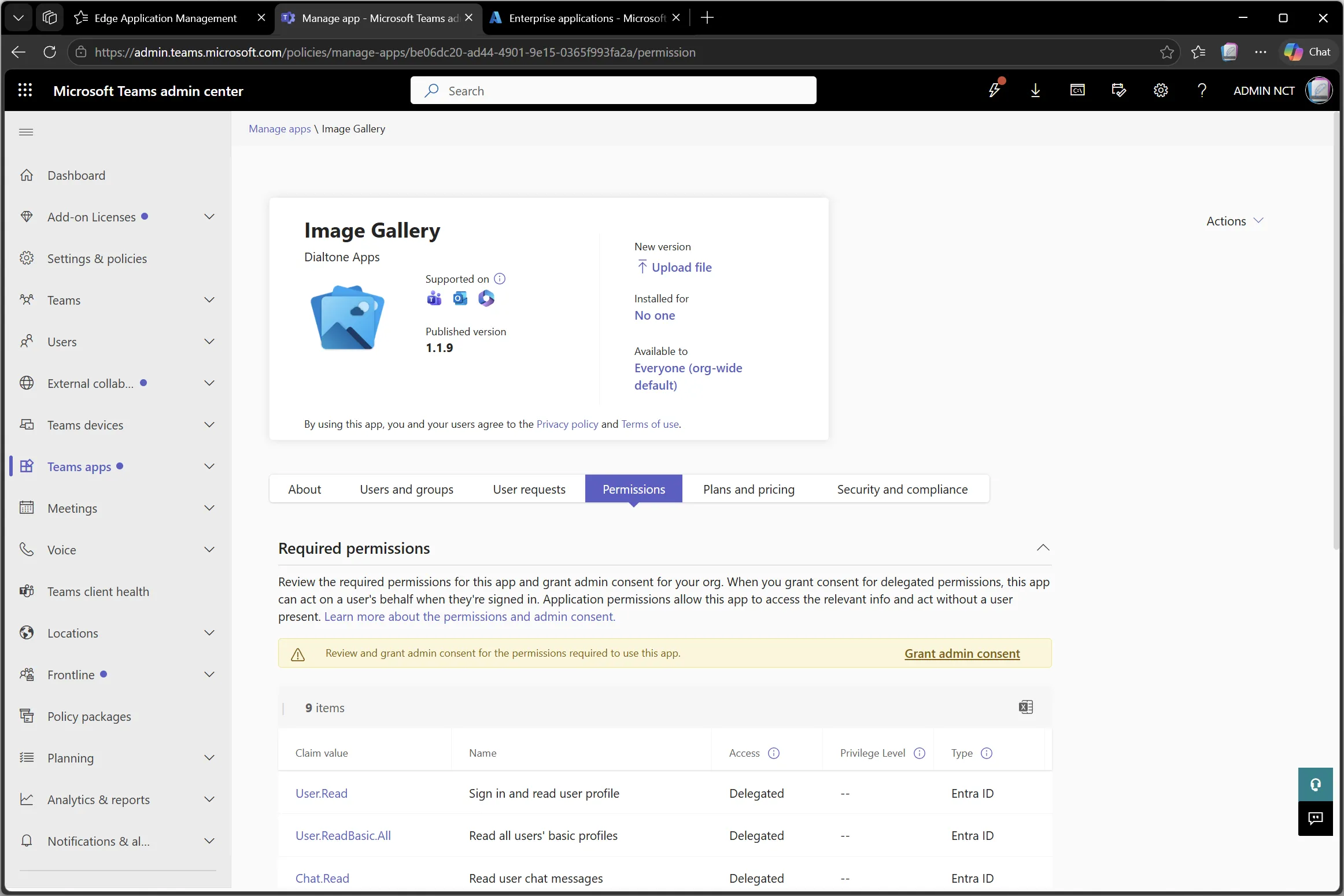The image size is (1344, 896).
Task: Expand the Teams navigation section
Action: tap(209, 300)
